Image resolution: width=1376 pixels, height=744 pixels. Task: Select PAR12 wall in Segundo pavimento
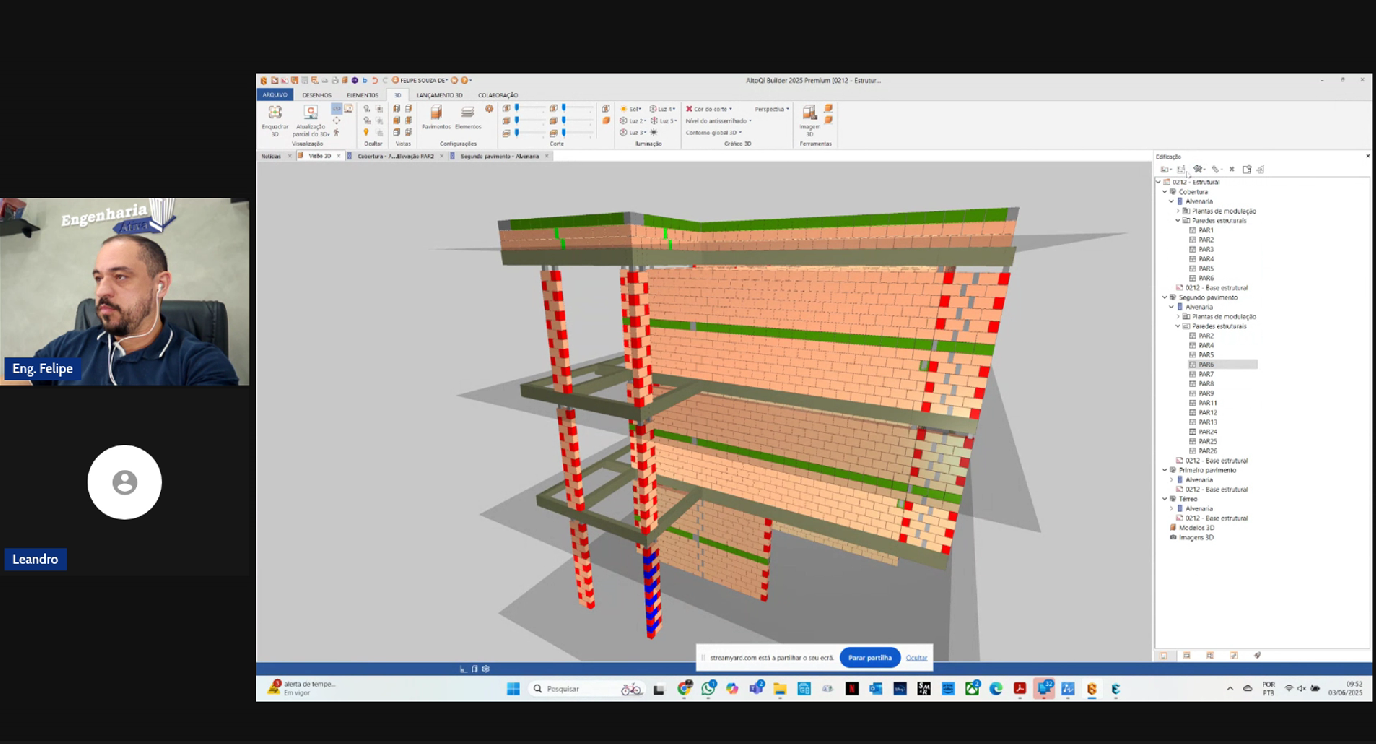click(x=1207, y=412)
